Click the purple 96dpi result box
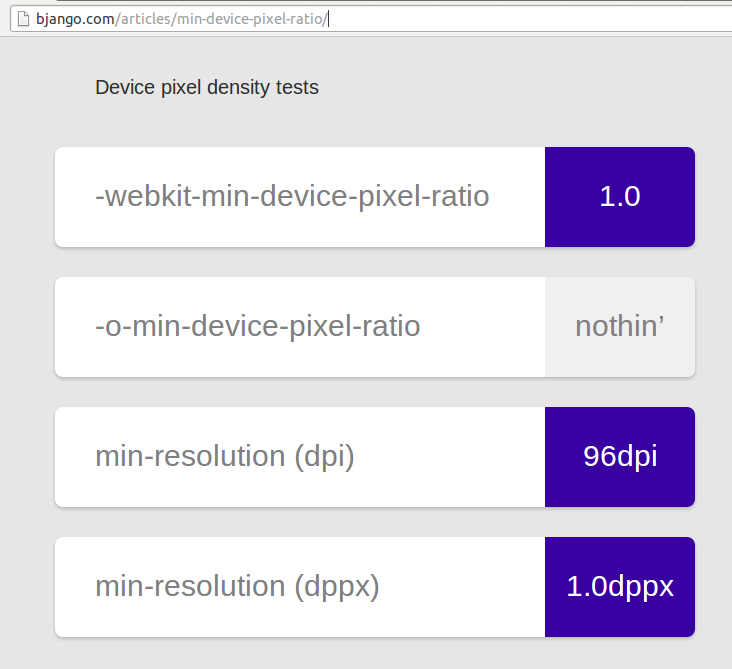This screenshot has height=669, width=732. 619,457
